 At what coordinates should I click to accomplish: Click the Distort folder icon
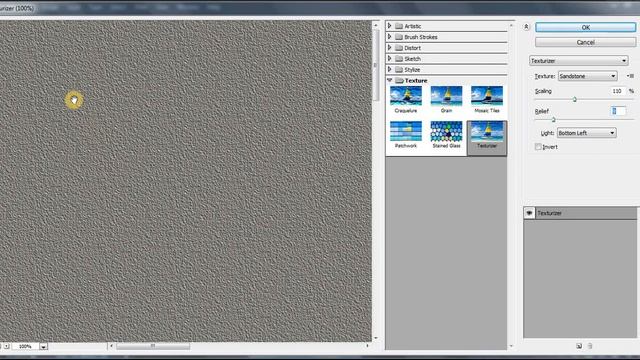tap(399, 48)
